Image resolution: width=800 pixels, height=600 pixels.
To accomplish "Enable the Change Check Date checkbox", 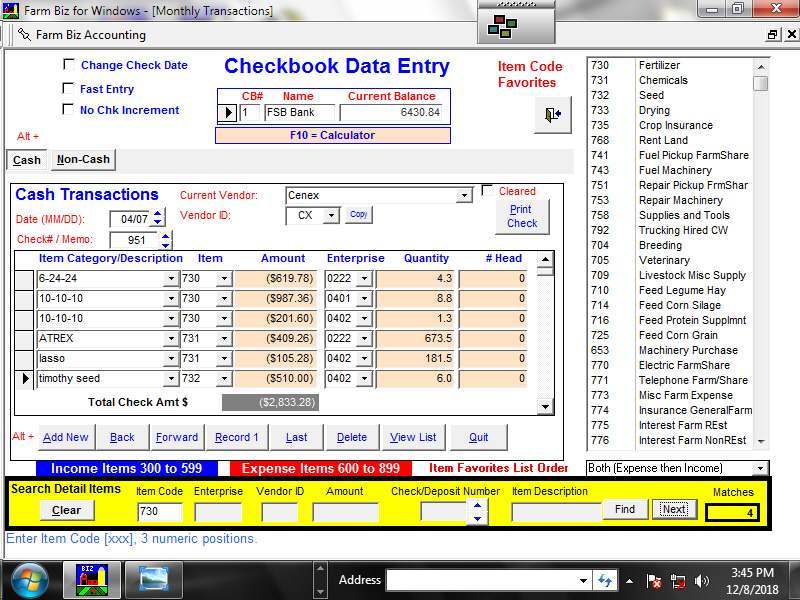I will 69,65.
